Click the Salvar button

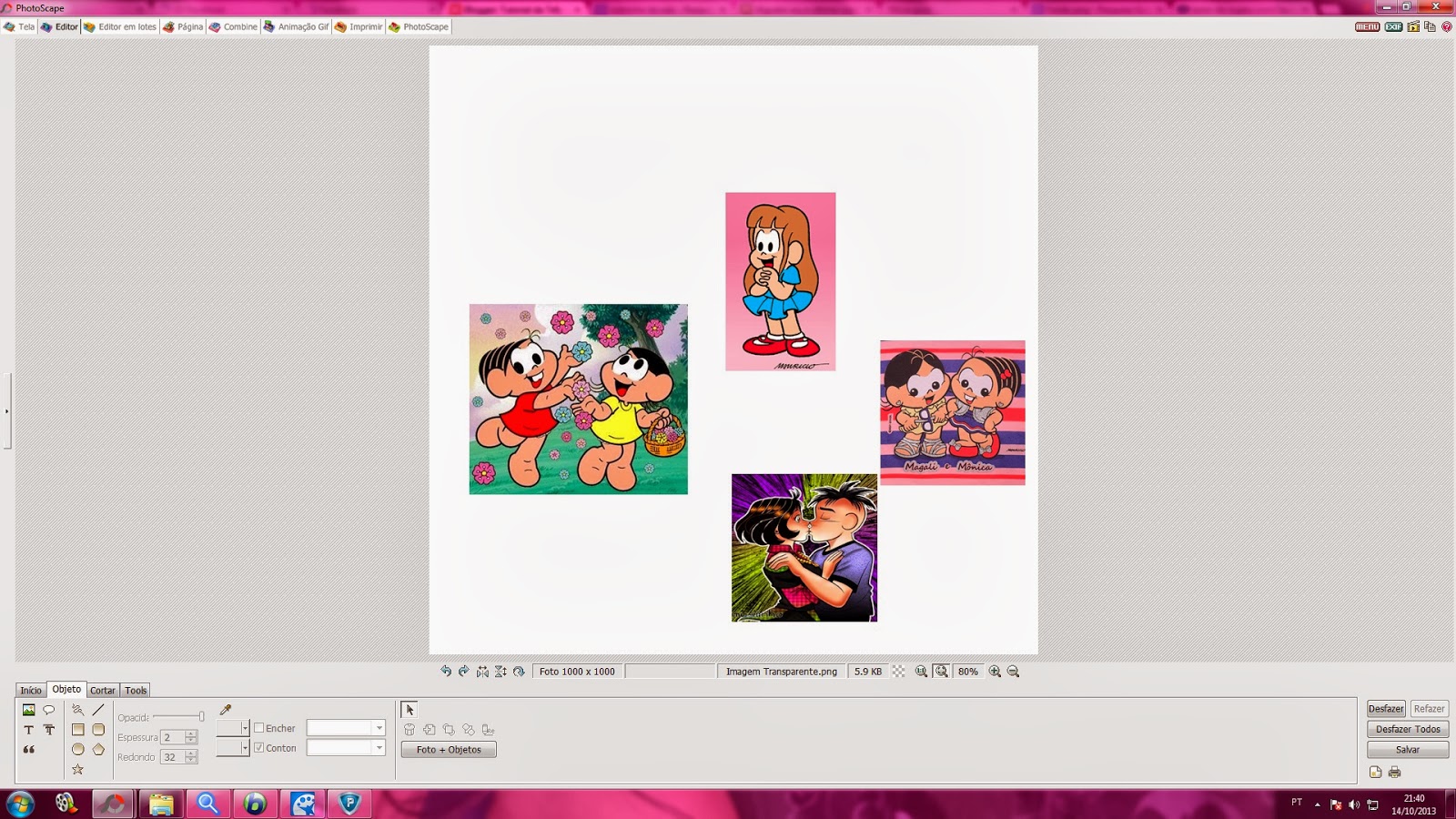(x=1408, y=750)
